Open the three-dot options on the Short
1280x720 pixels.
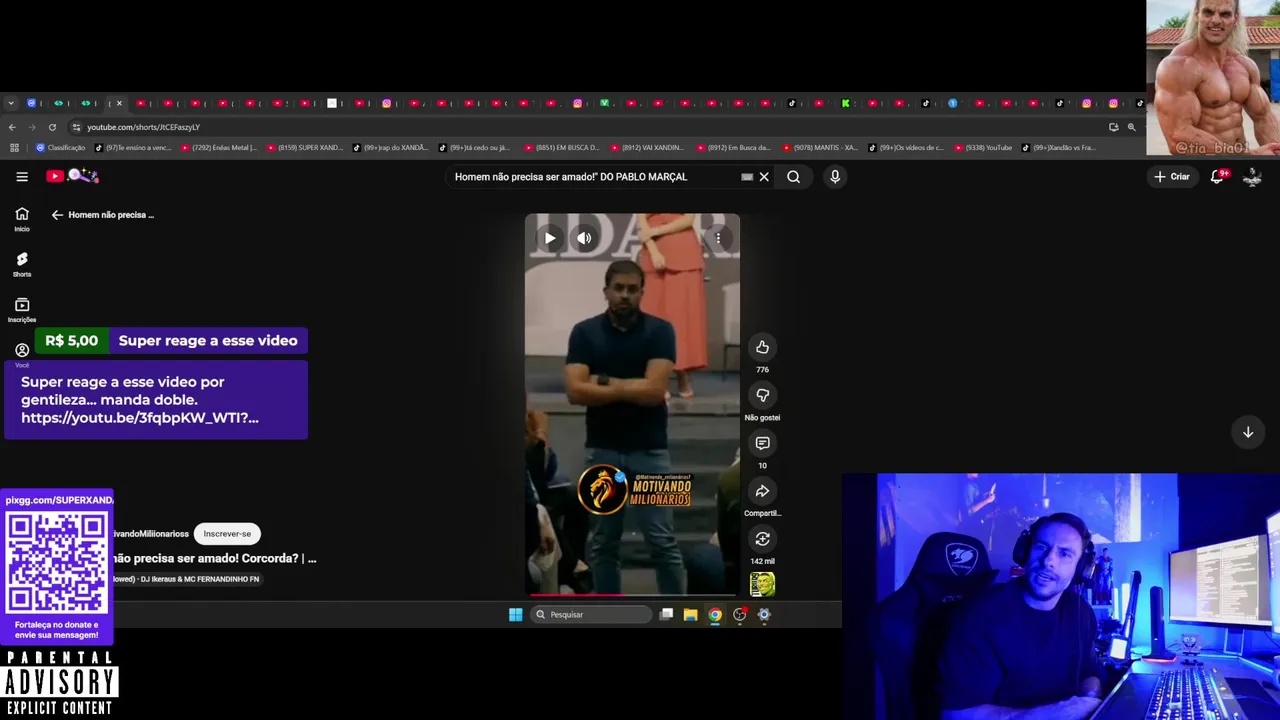coord(718,238)
